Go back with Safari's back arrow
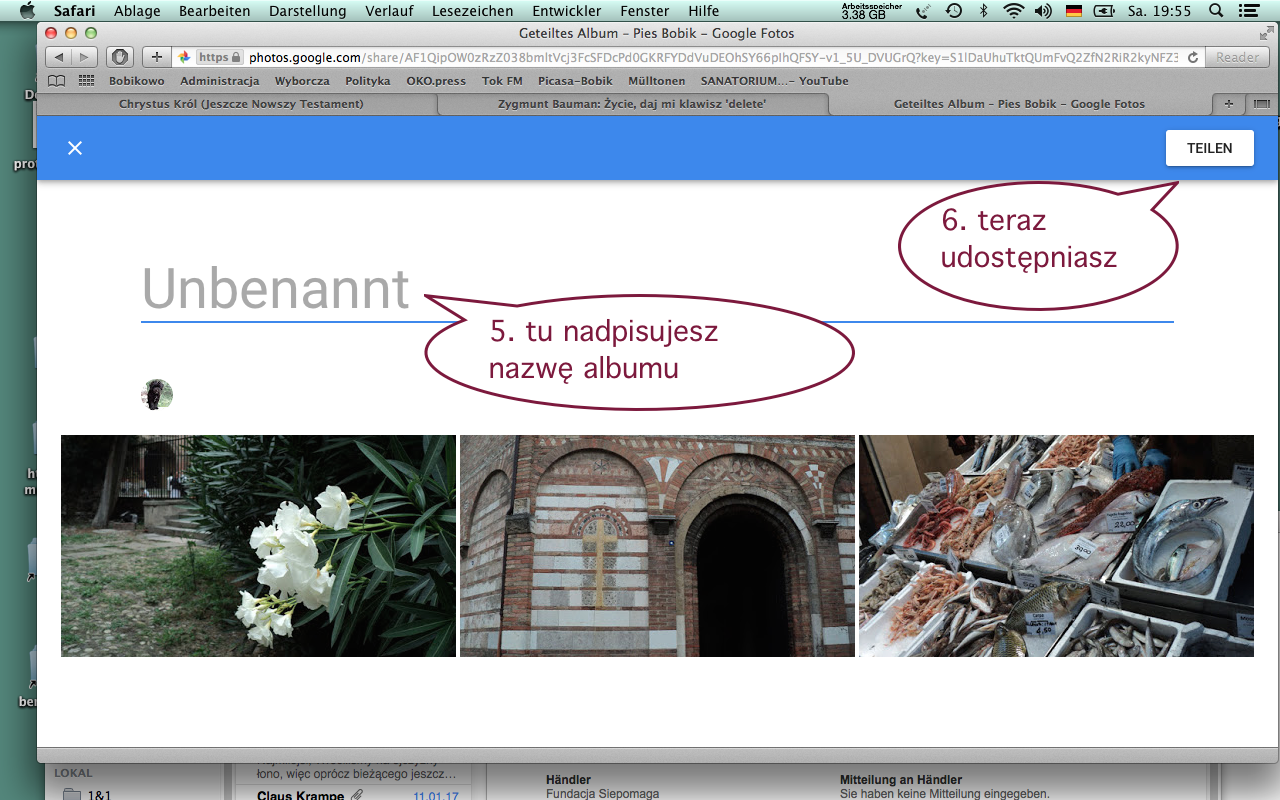The image size is (1280, 800). (x=60, y=57)
